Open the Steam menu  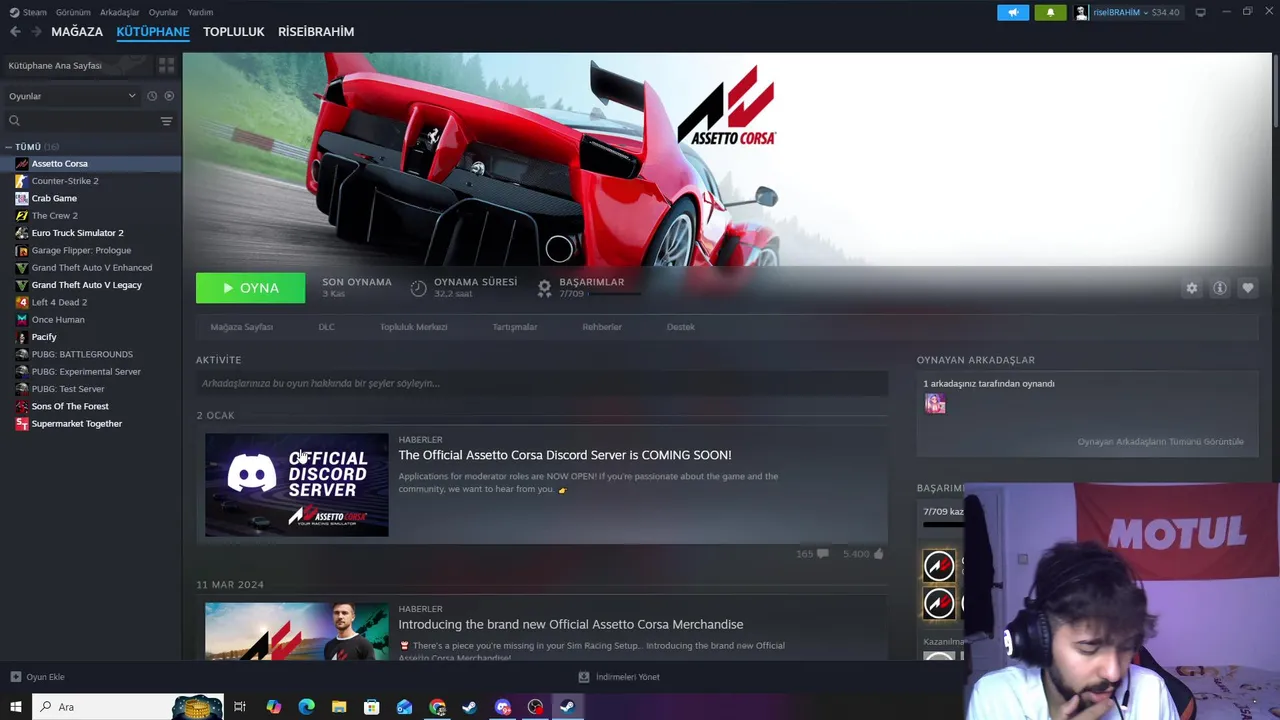[x=28, y=12]
